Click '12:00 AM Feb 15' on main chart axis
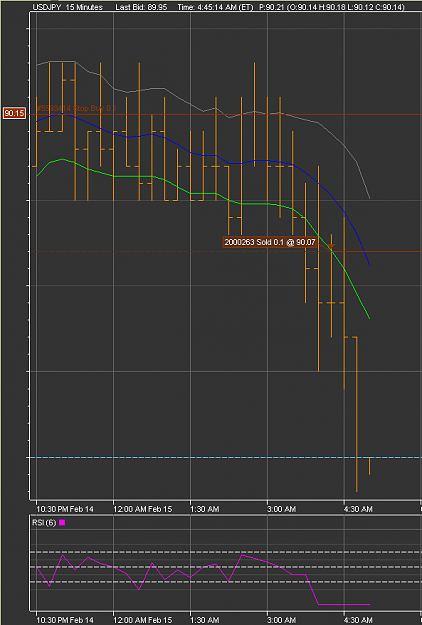The image size is (422, 625). coord(143,509)
